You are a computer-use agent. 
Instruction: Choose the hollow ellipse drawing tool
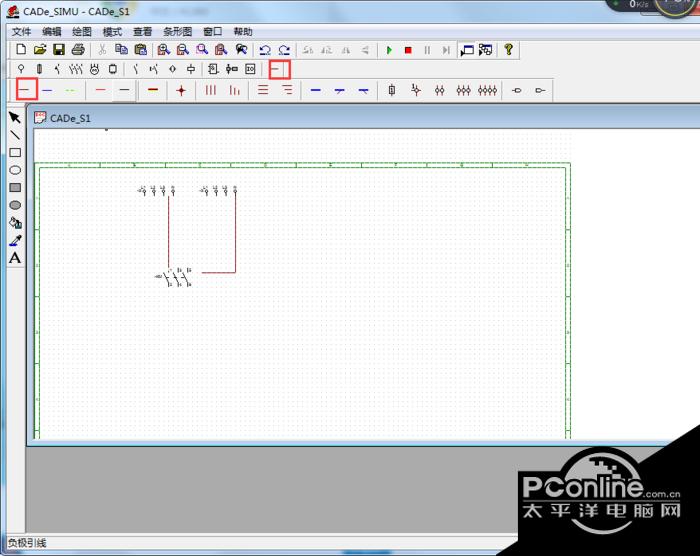15,170
